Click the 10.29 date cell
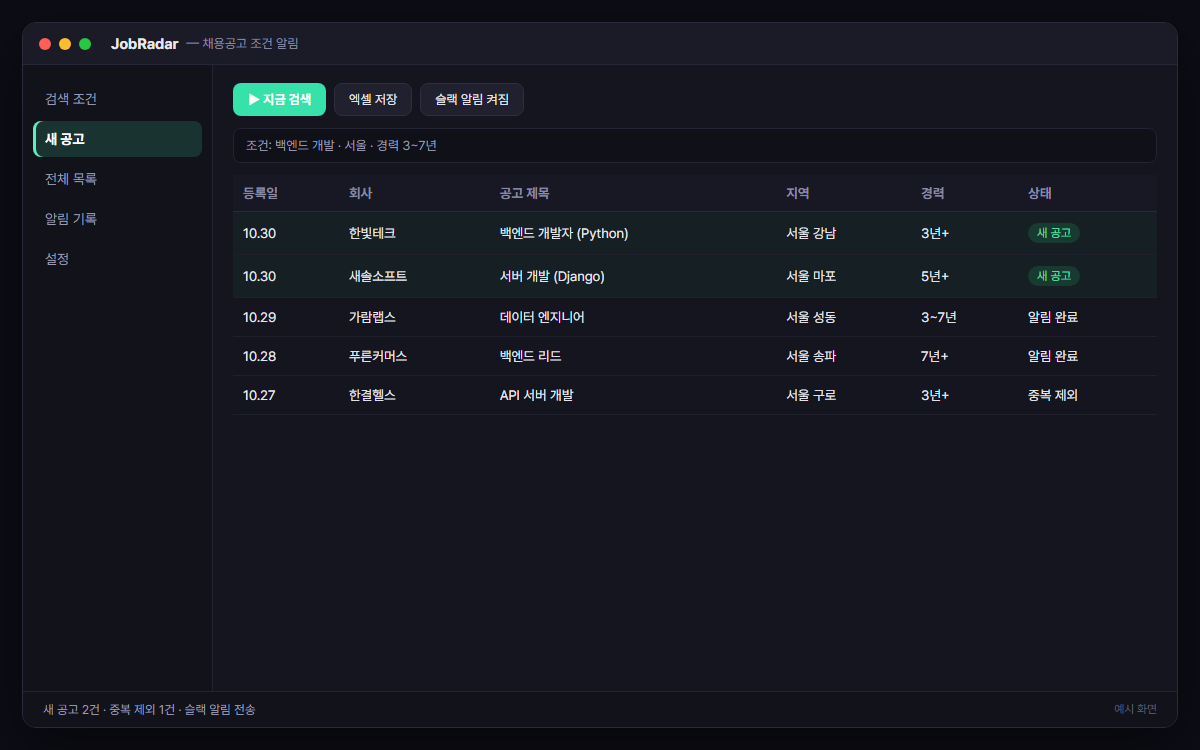 pos(260,317)
